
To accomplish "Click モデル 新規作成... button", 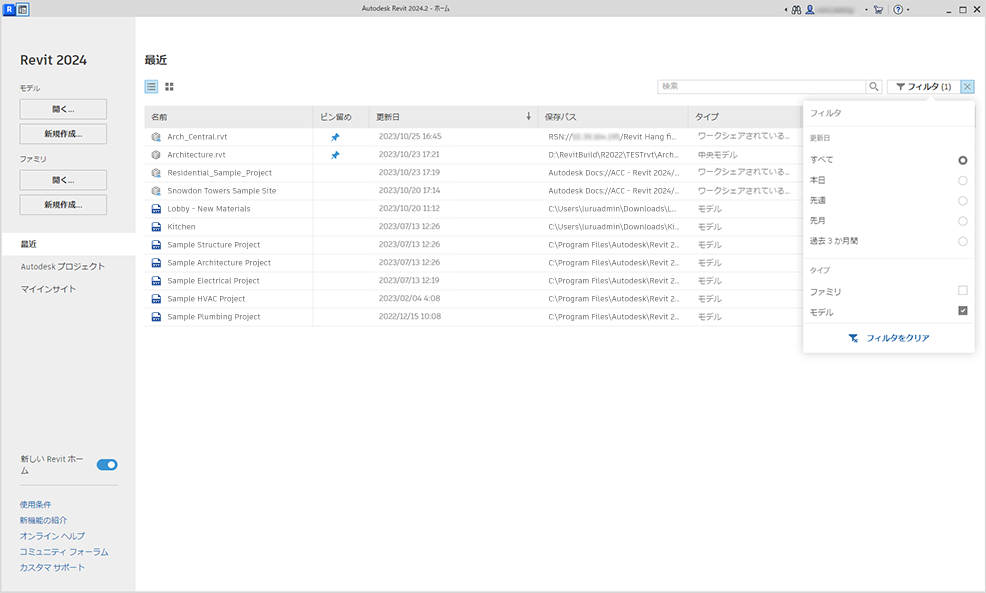I will 63,133.
